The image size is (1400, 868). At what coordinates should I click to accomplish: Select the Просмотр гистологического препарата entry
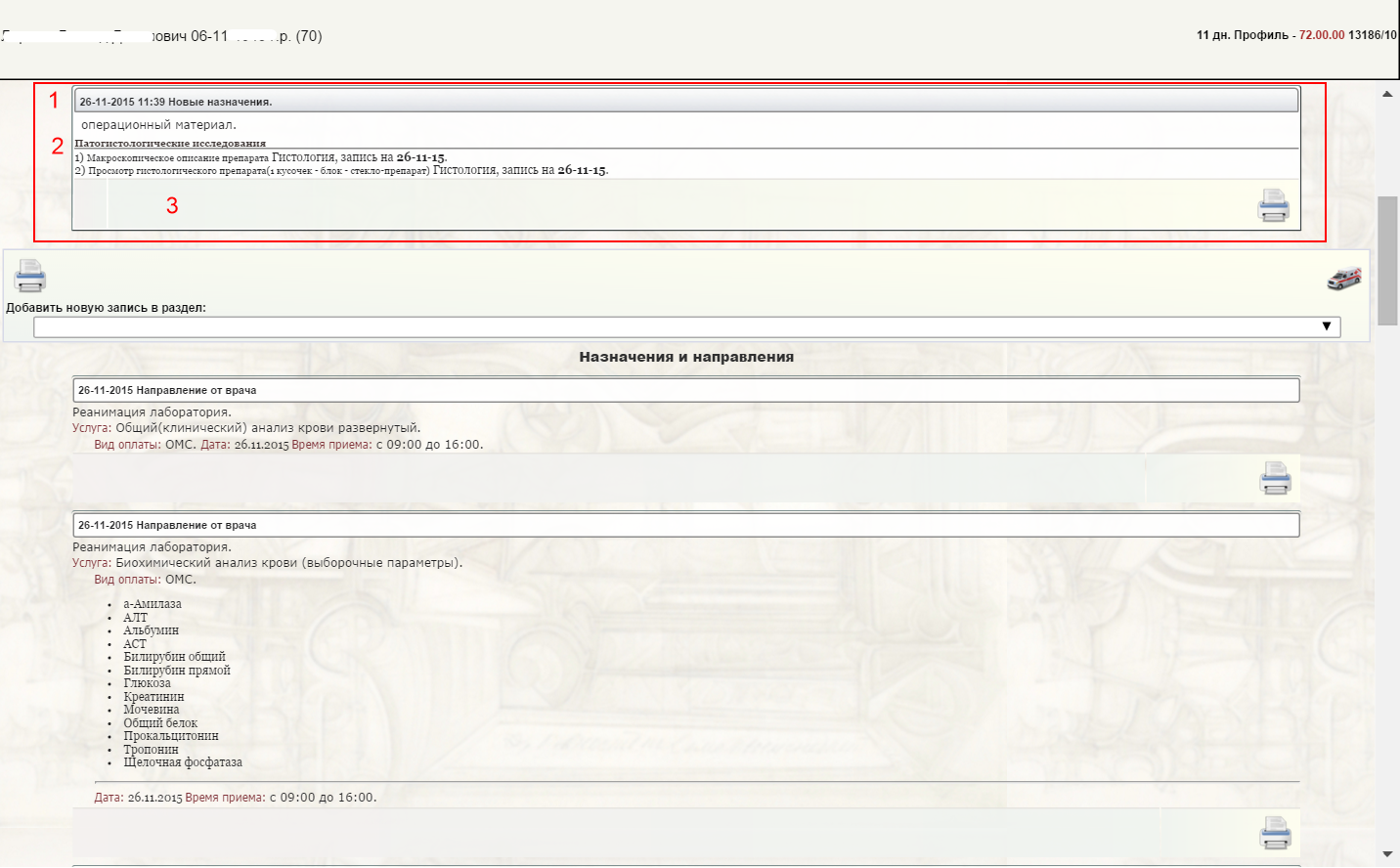[x=340, y=170]
